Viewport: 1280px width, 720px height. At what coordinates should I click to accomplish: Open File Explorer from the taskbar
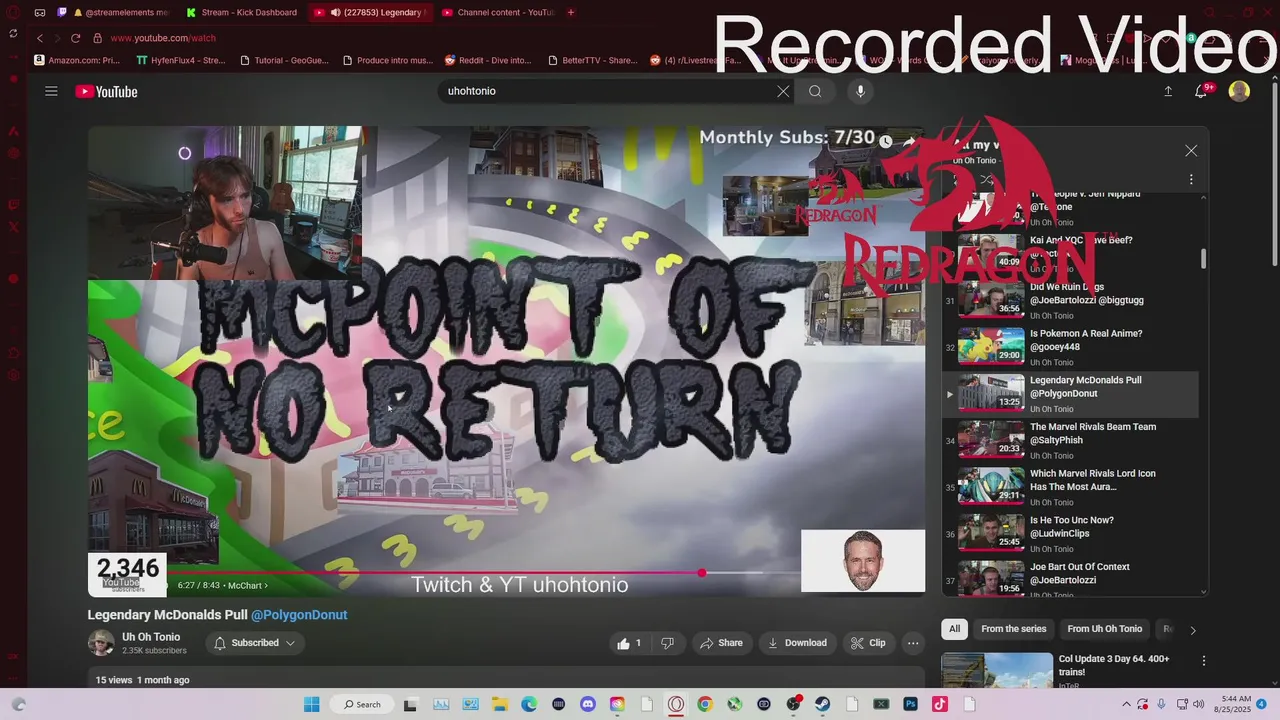(499, 704)
